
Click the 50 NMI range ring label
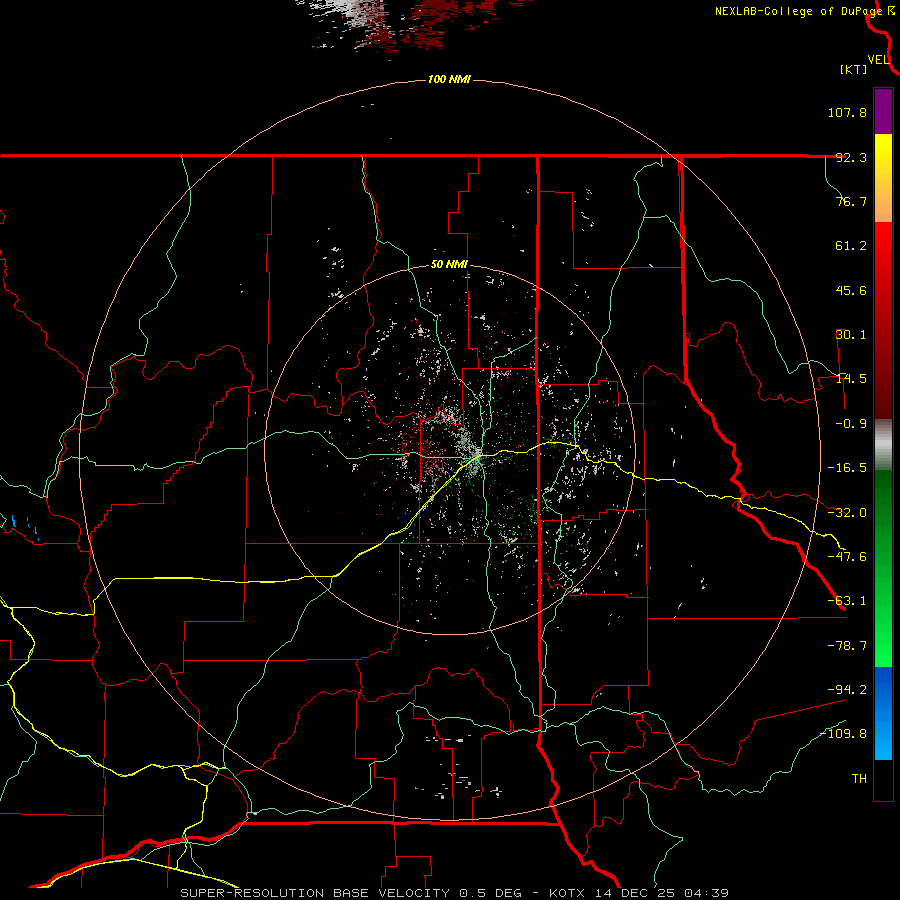[449, 265]
